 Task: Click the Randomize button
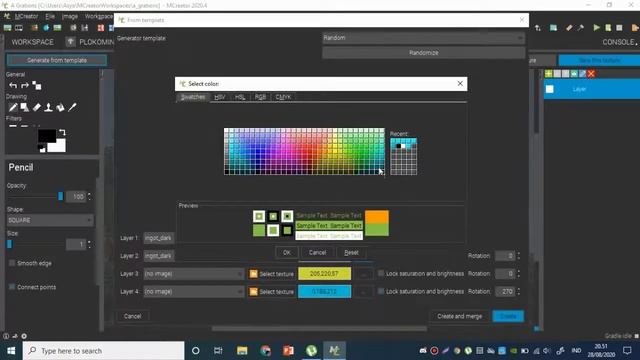[423, 53]
